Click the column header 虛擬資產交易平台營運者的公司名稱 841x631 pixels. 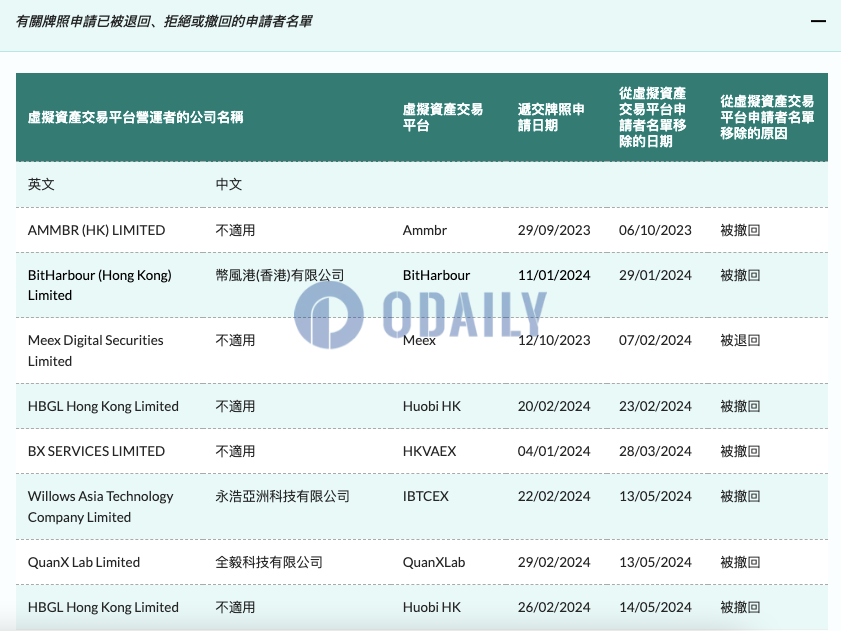coord(136,118)
